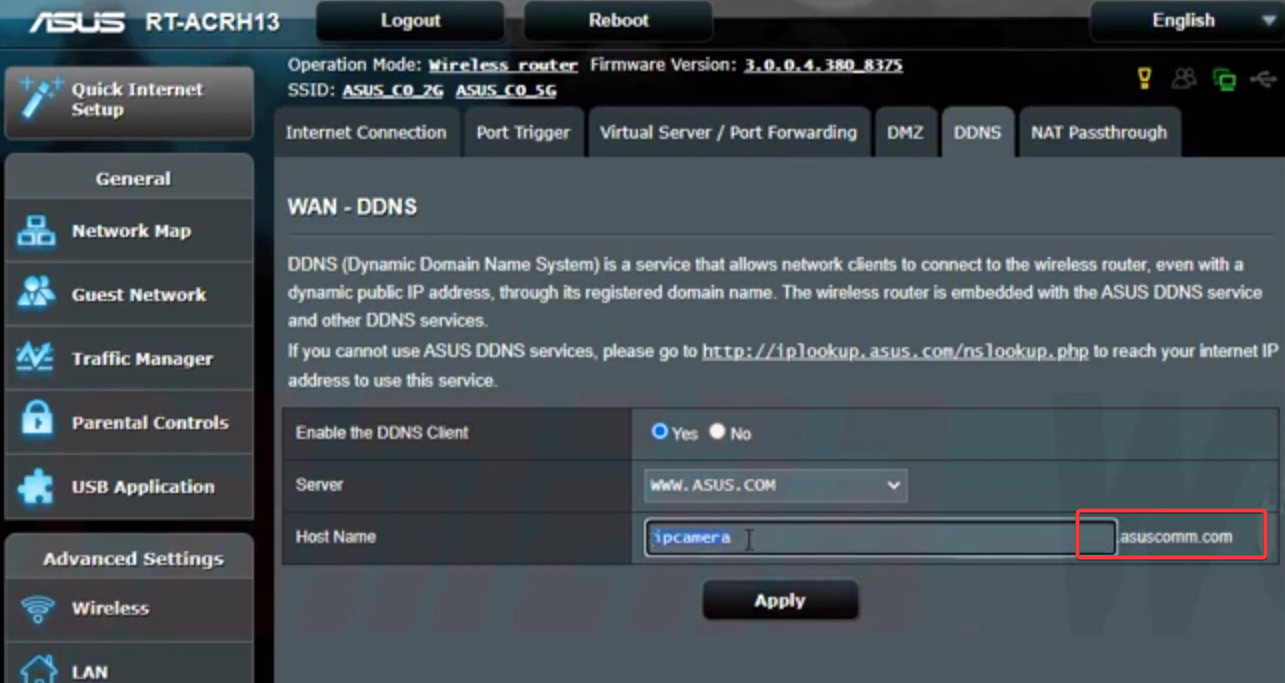The height and width of the screenshot is (683, 1285).
Task: Click the Enable the DDNS Client label
Action: point(382,433)
